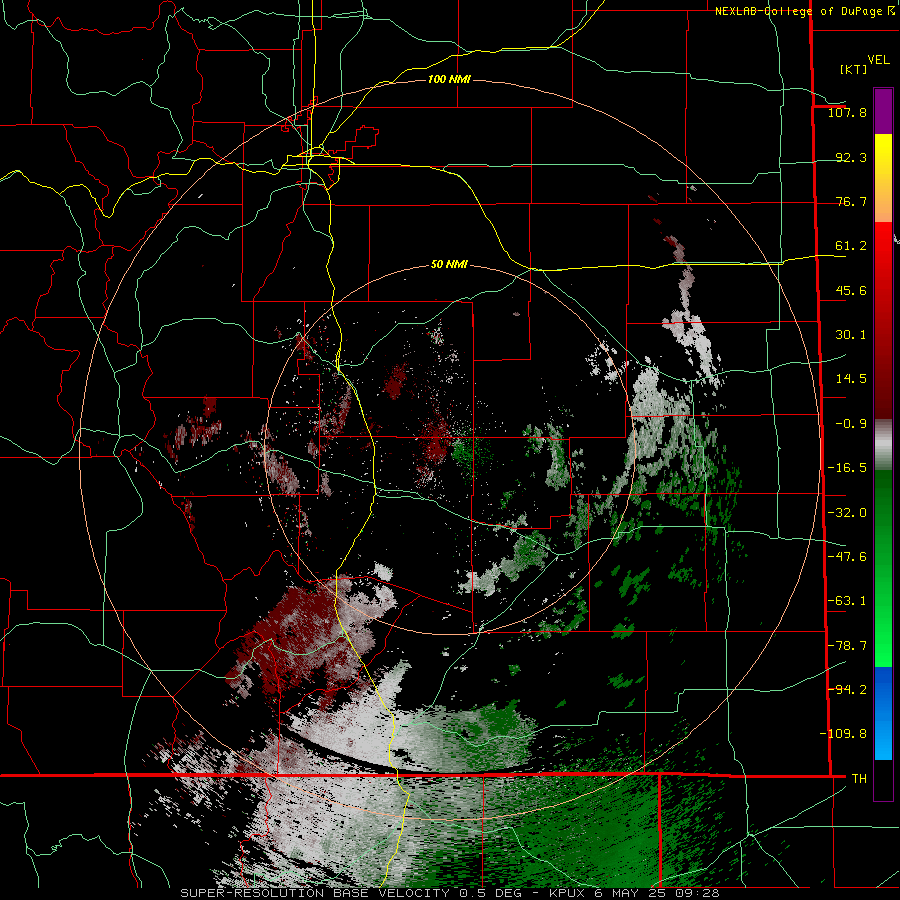Screen dimensions: 900x900
Task: Click the Super-Resolution Base Velocity caption at bottom
Action: point(449,893)
